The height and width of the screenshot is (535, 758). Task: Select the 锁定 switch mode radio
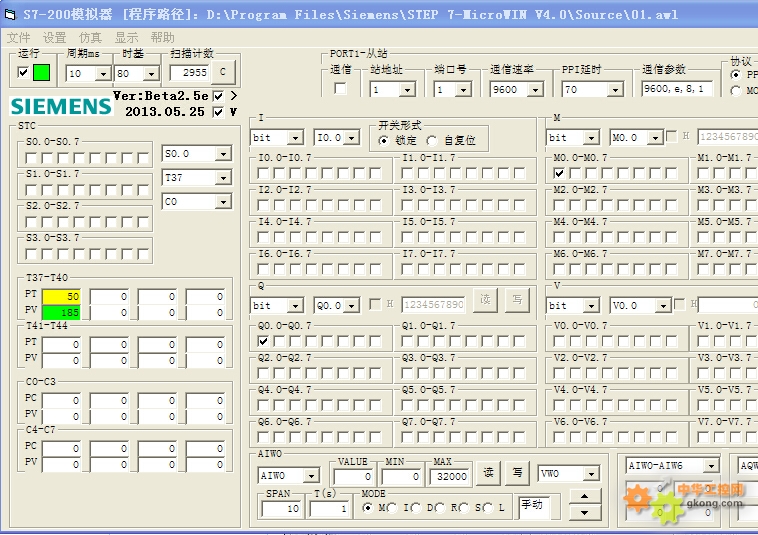[384, 141]
